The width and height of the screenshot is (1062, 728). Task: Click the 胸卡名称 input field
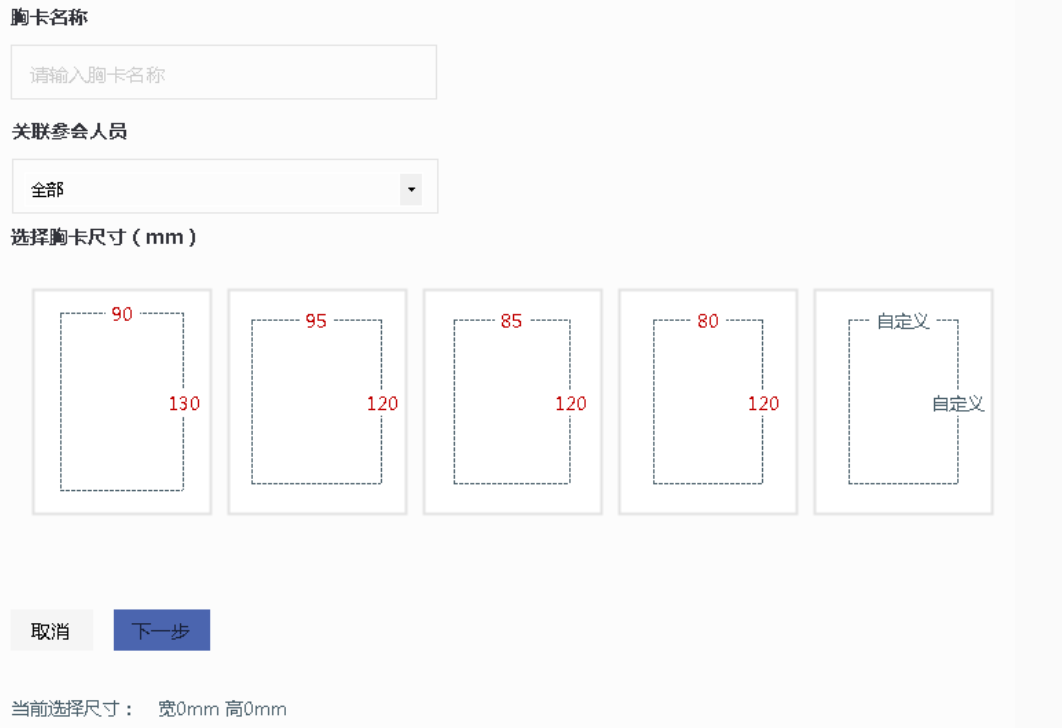coord(223,73)
